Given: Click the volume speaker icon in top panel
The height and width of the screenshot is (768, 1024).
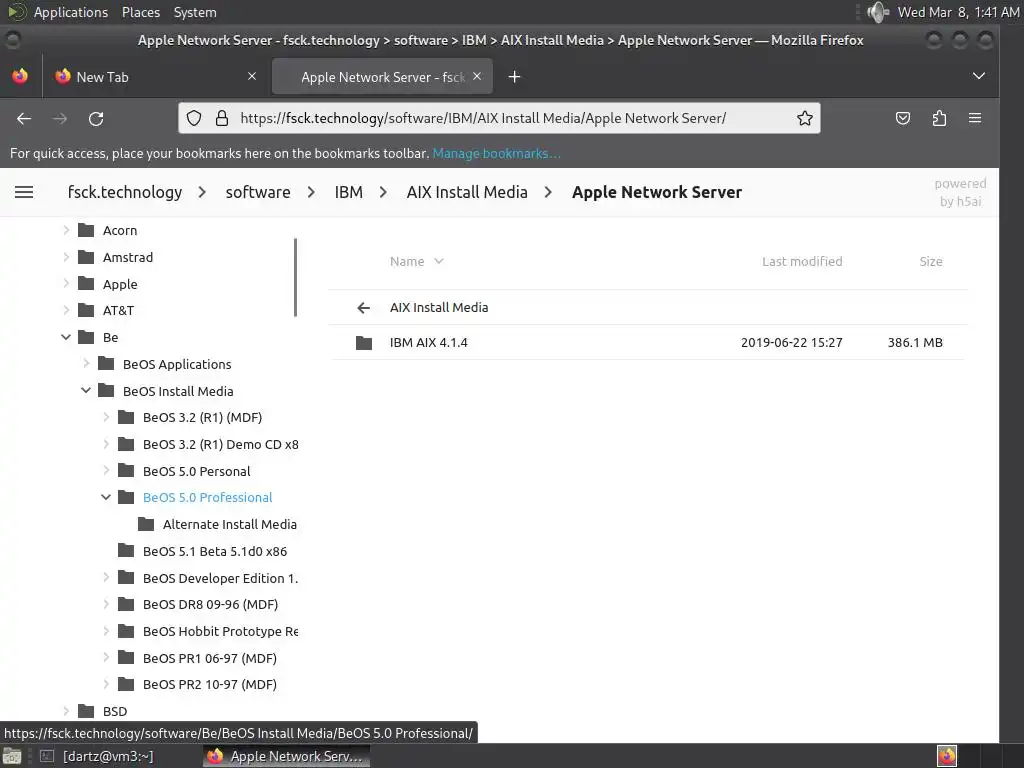Looking at the screenshot, I should pyautogui.click(x=878, y=12).
